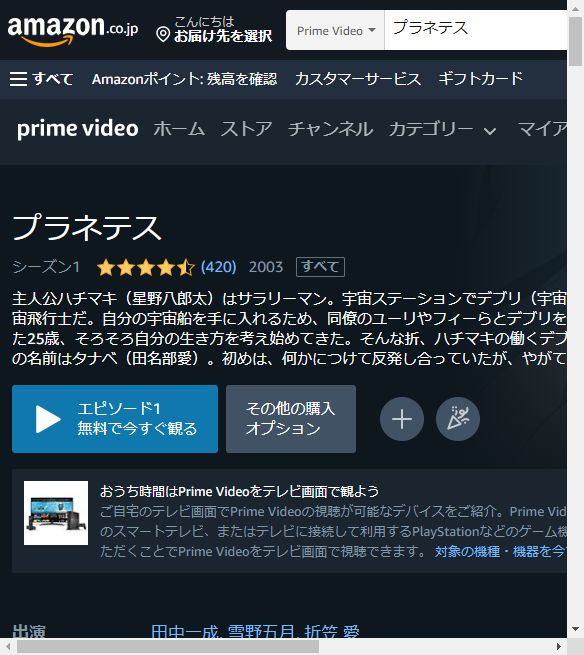Click the prime video logo
The width and height of the screenshot is (584, 655).
tap(78, 129)
